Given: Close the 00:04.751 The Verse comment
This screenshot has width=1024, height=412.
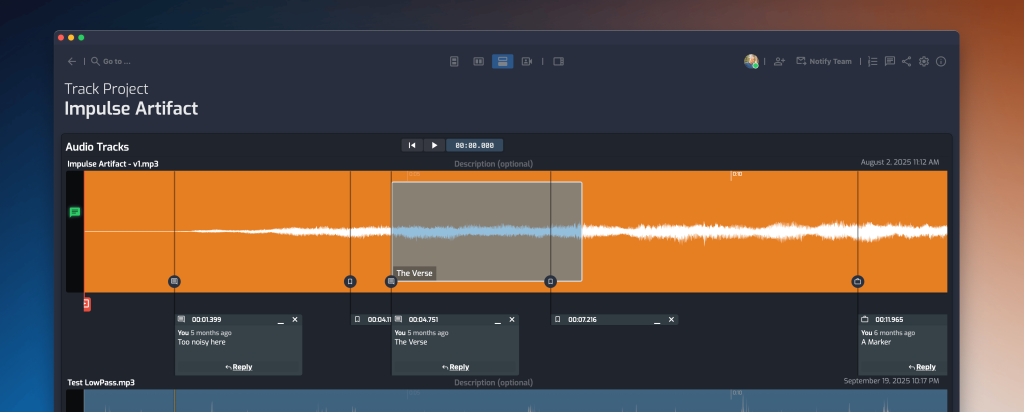Looking at the screenshot, I should 512,320.
